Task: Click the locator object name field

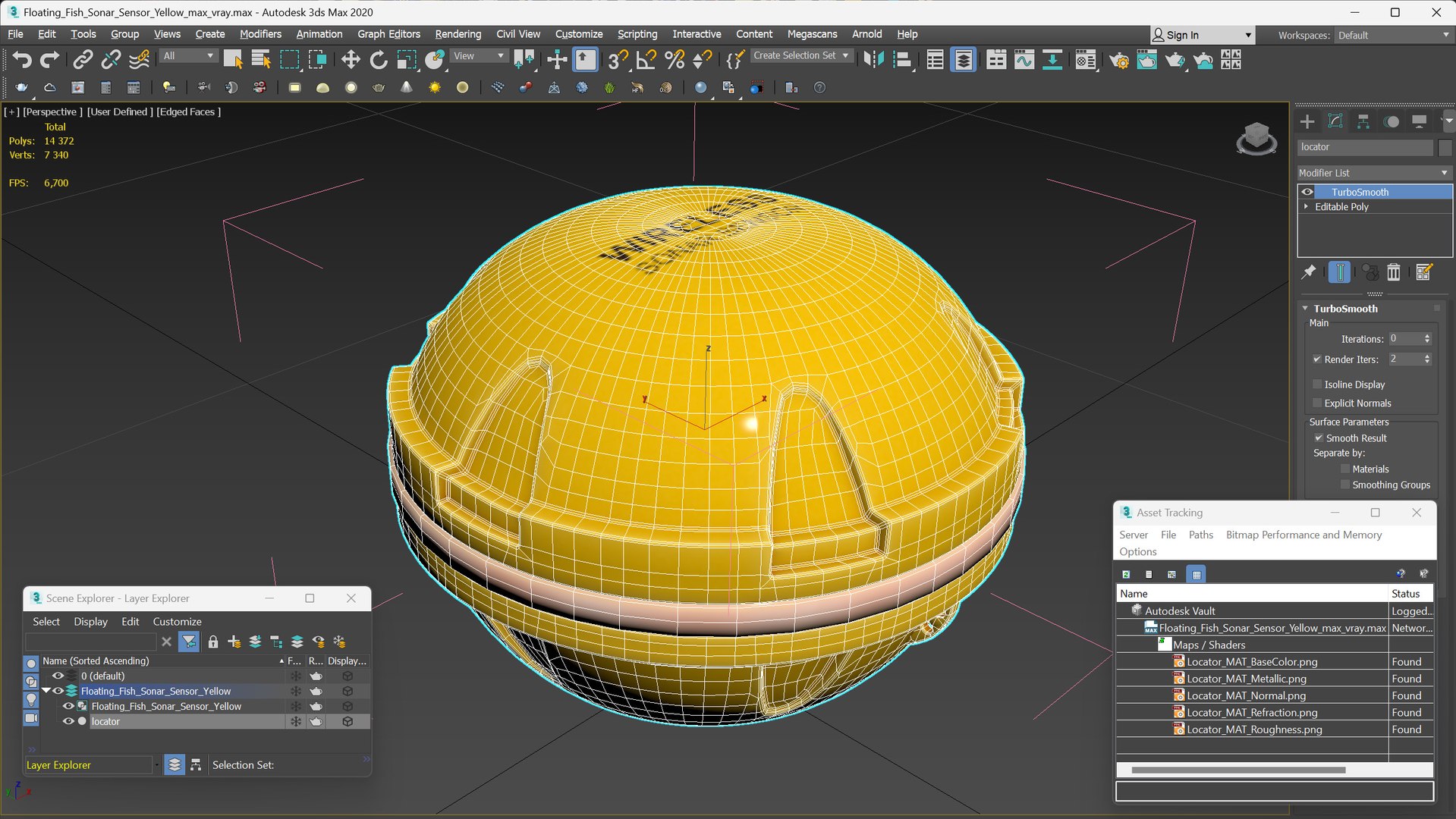Action: tap(1365, 147)
